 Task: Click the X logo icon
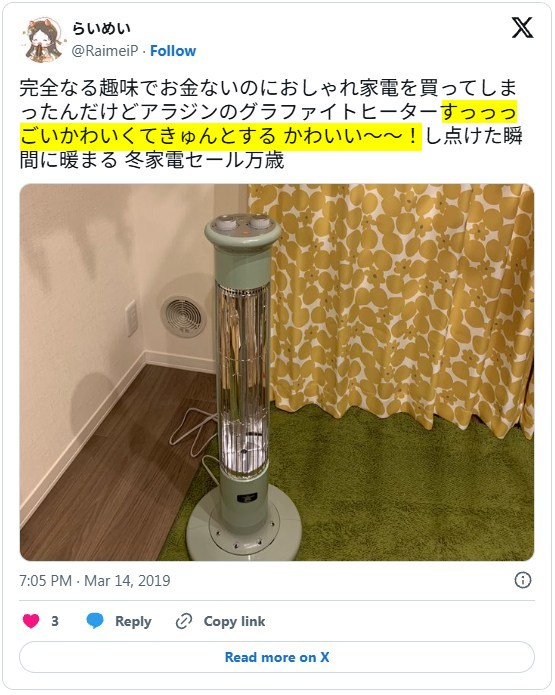click(x=523, y=28)
